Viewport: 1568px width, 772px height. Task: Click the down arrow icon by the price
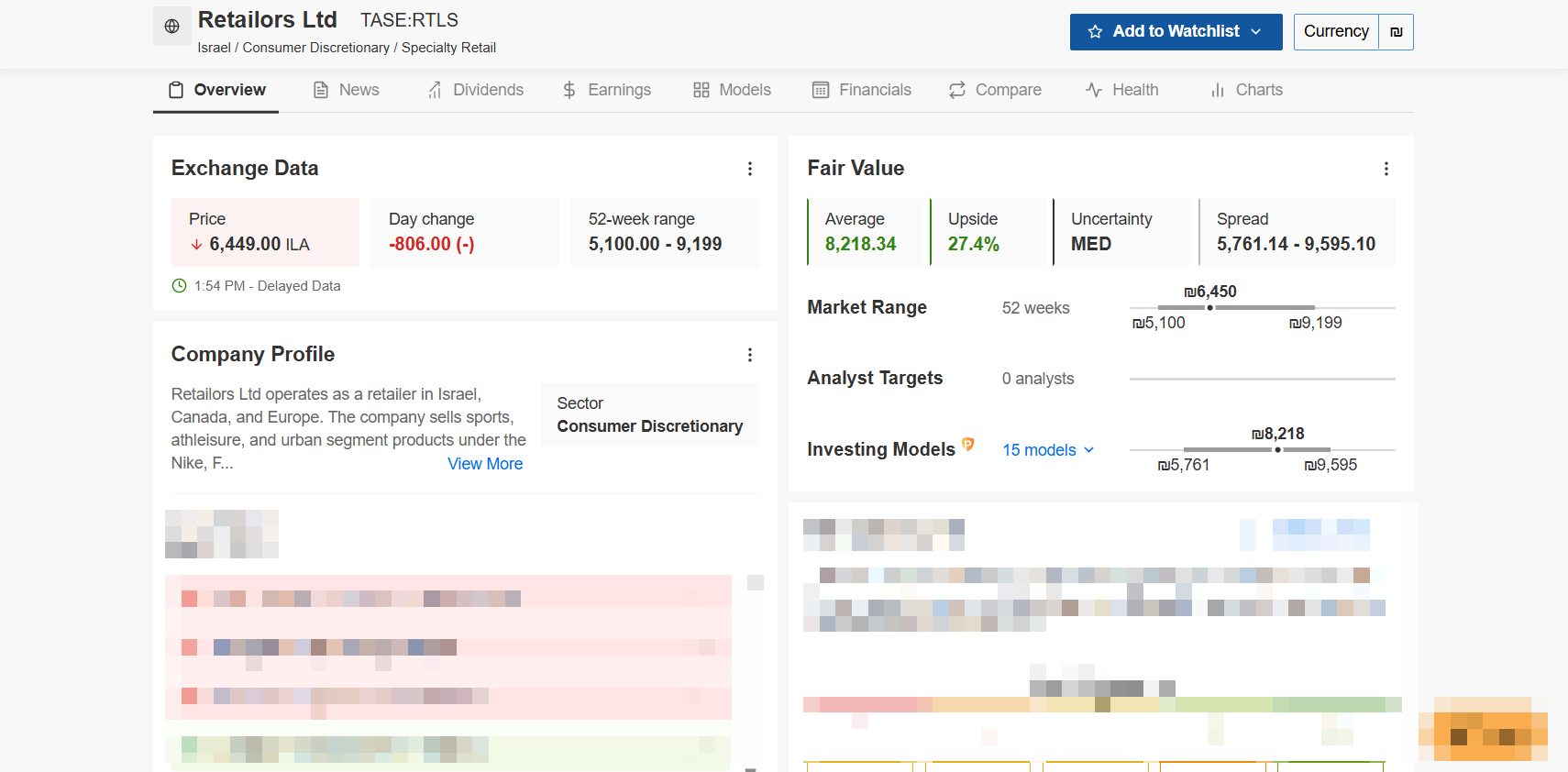(x=196, y=245)
